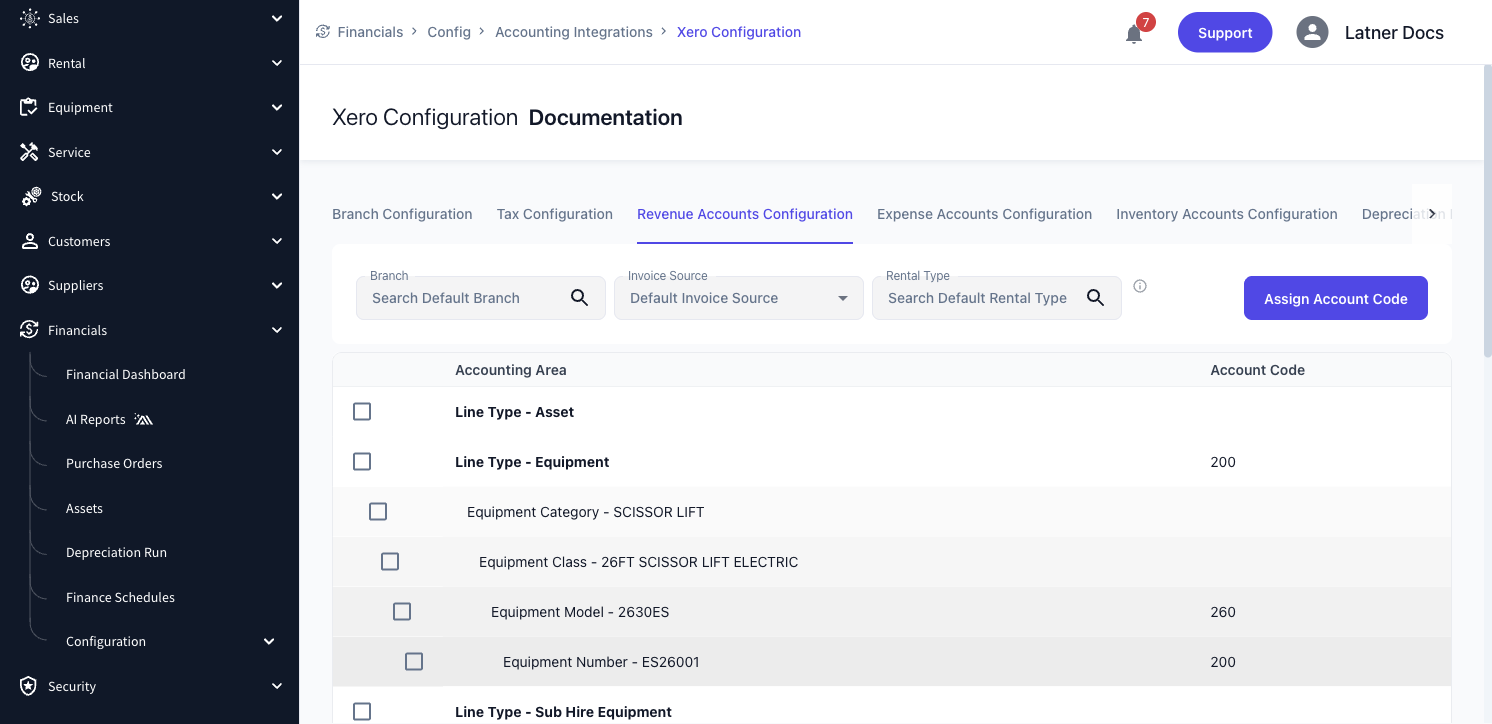Switch to Branch Configuration tab
Image resolution: width=1492 pixels, height=724 pixels.
tap(402, 214)
